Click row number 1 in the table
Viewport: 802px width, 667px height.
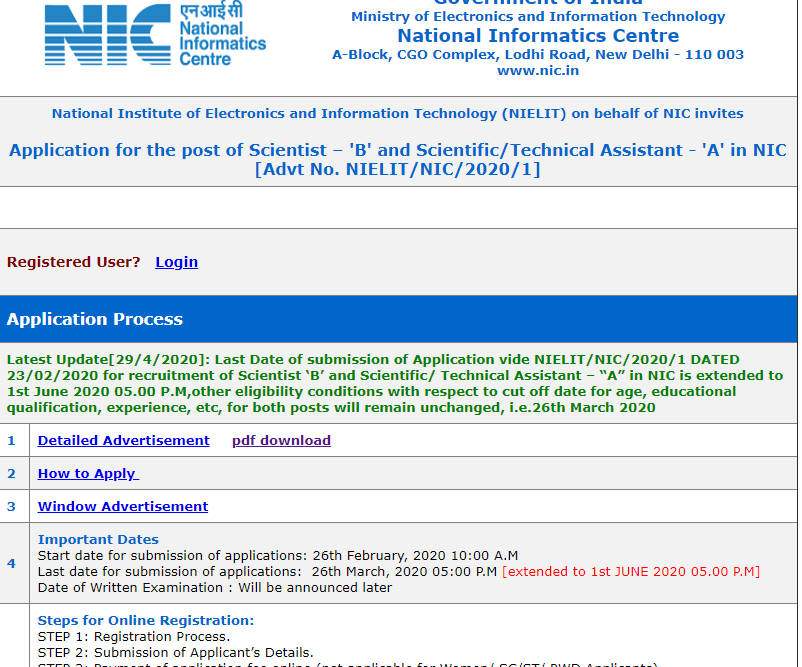click(12, 441)
